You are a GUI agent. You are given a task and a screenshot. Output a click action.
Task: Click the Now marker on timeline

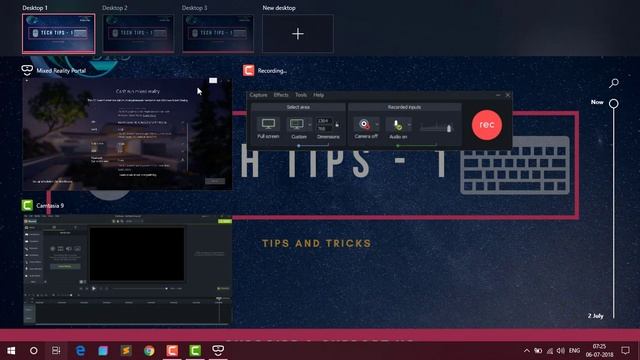[x=613, y=103]
